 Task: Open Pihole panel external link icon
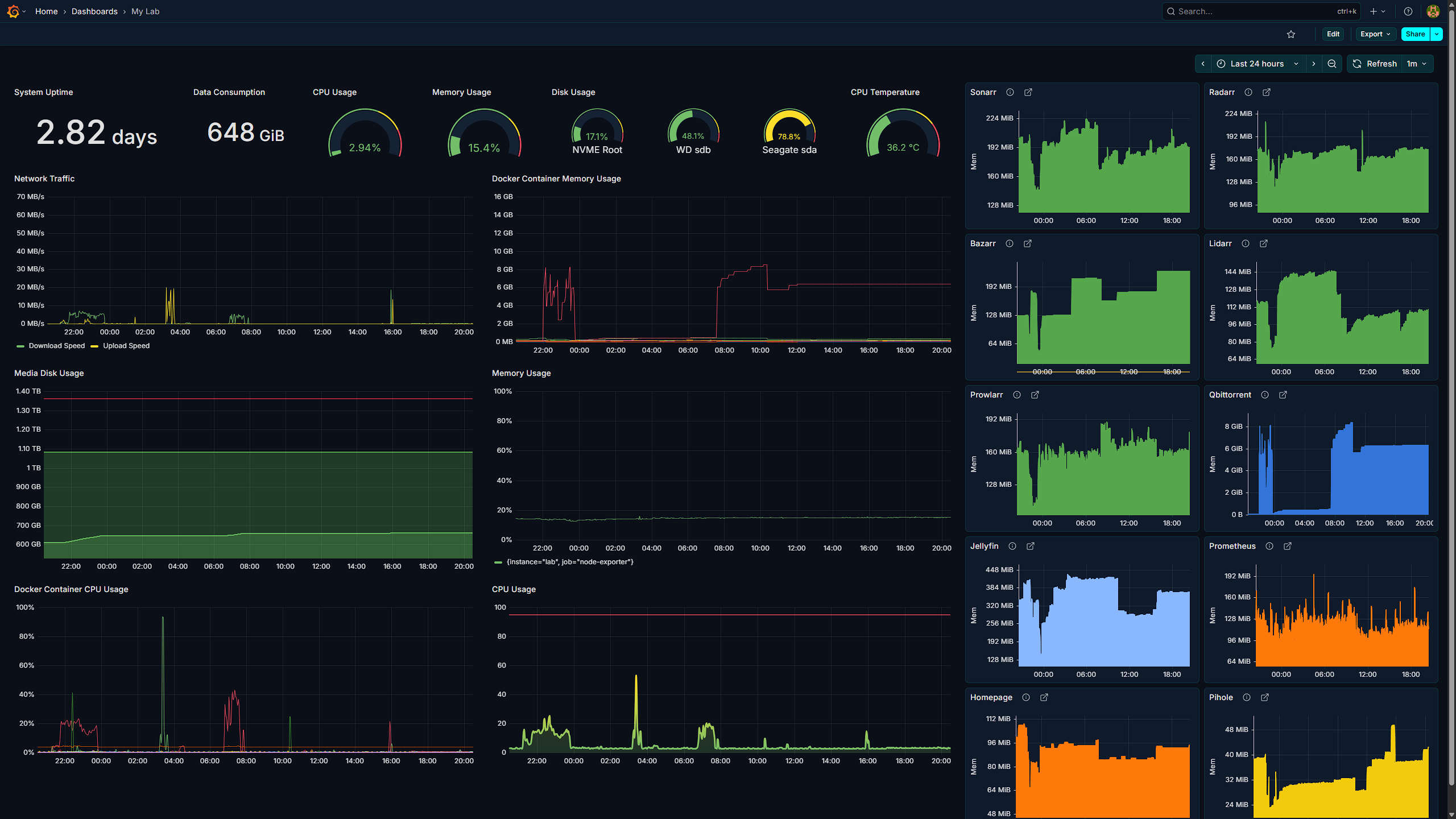click(1265, 697)
